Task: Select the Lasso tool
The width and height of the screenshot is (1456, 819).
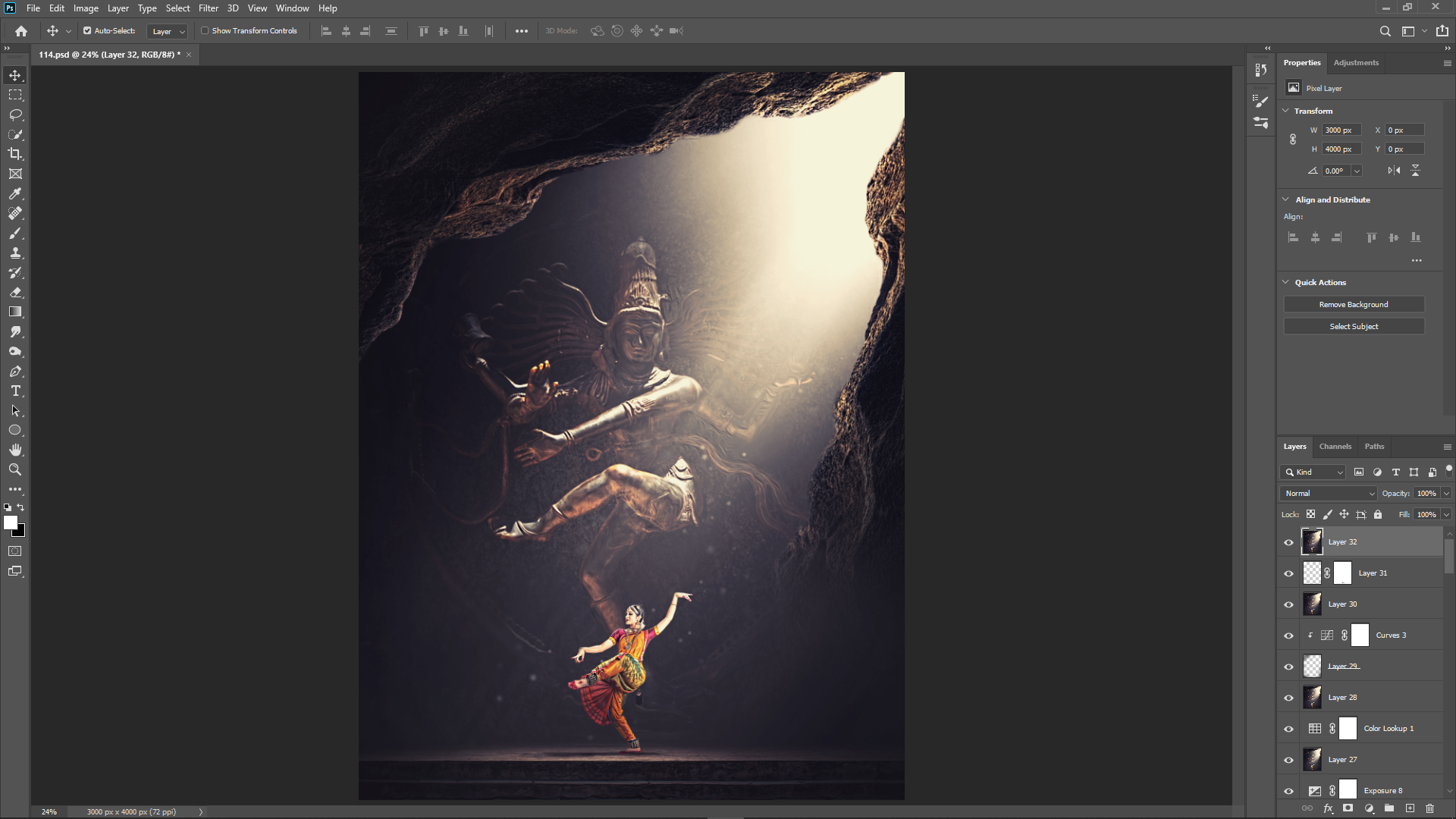Action: click(x=15, y=115)
